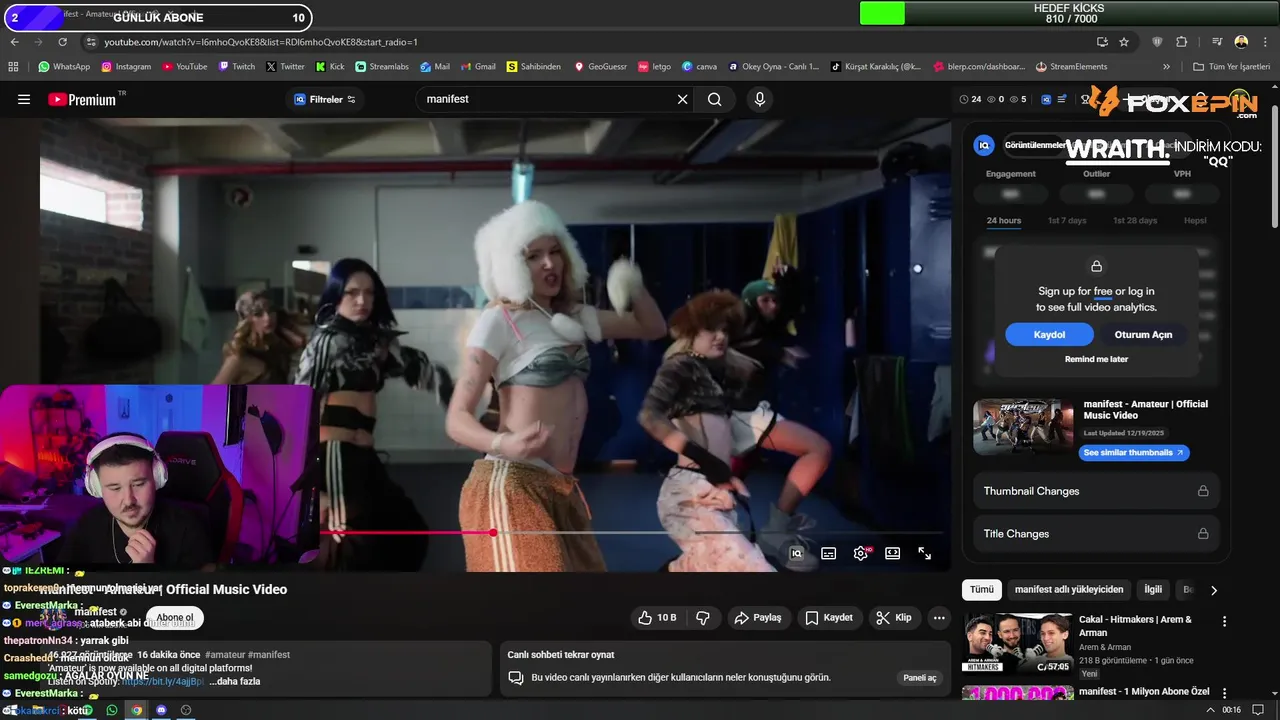Open the Twitch bookmark
This screenshot has width=1280, height=720.
tap(236, 67)
